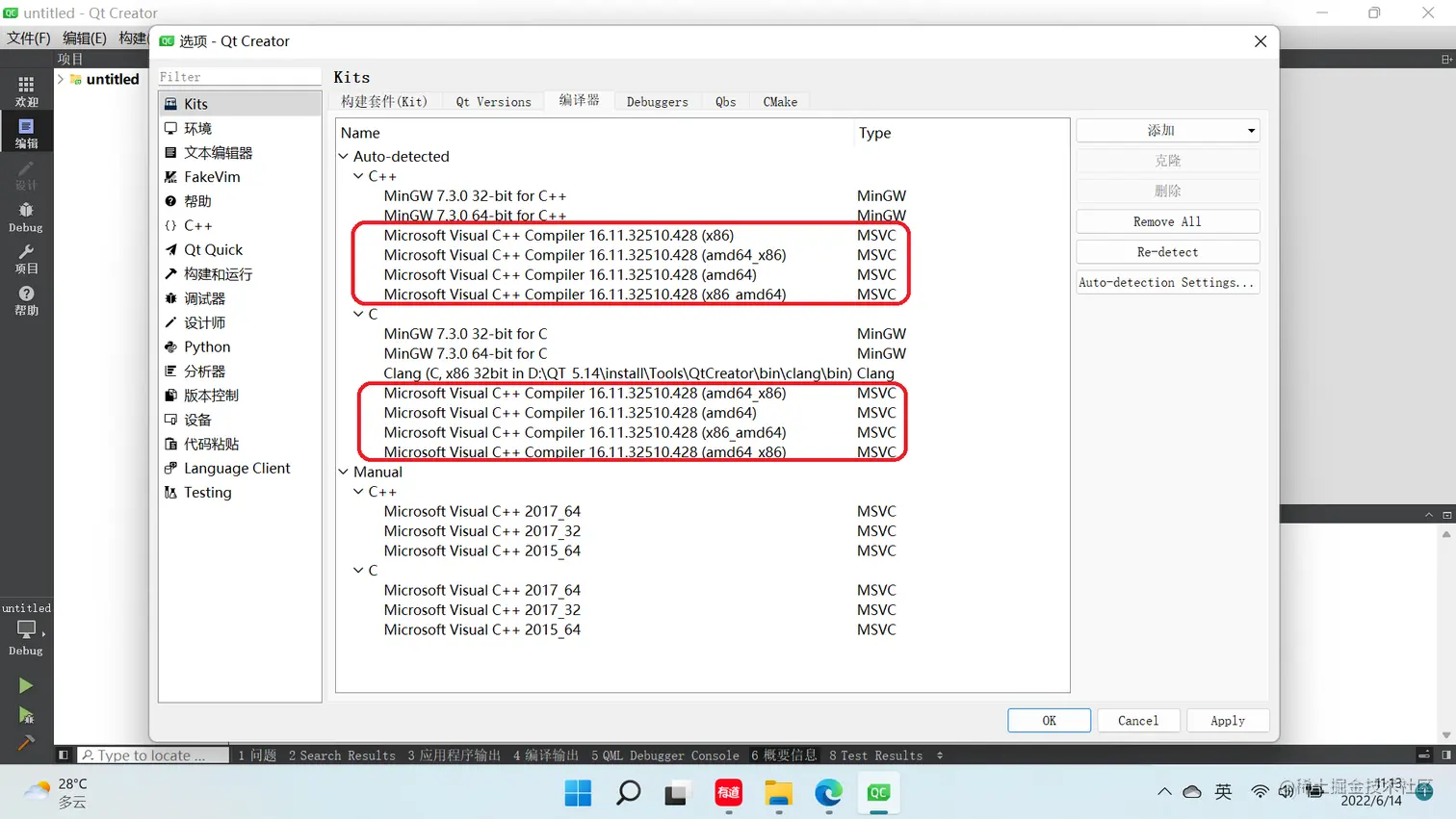Cancel the options dialog

(1138, 721)
